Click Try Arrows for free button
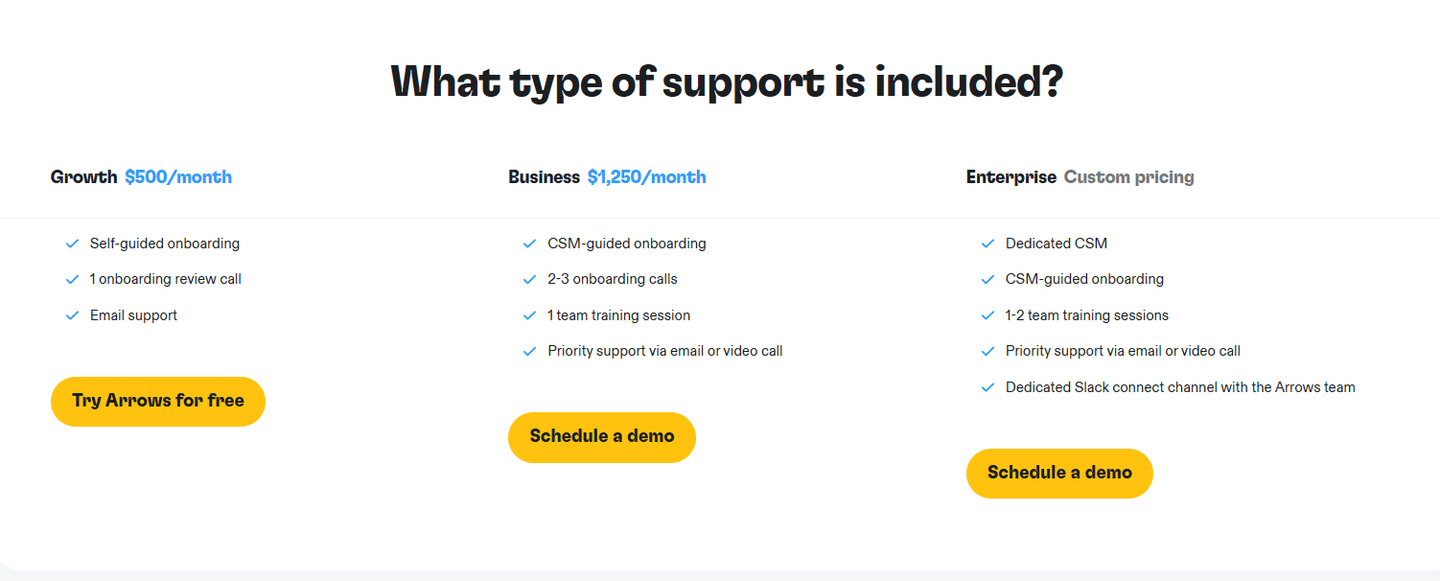This screenshot has width=1440, height=581. click(x=158, y=401)
